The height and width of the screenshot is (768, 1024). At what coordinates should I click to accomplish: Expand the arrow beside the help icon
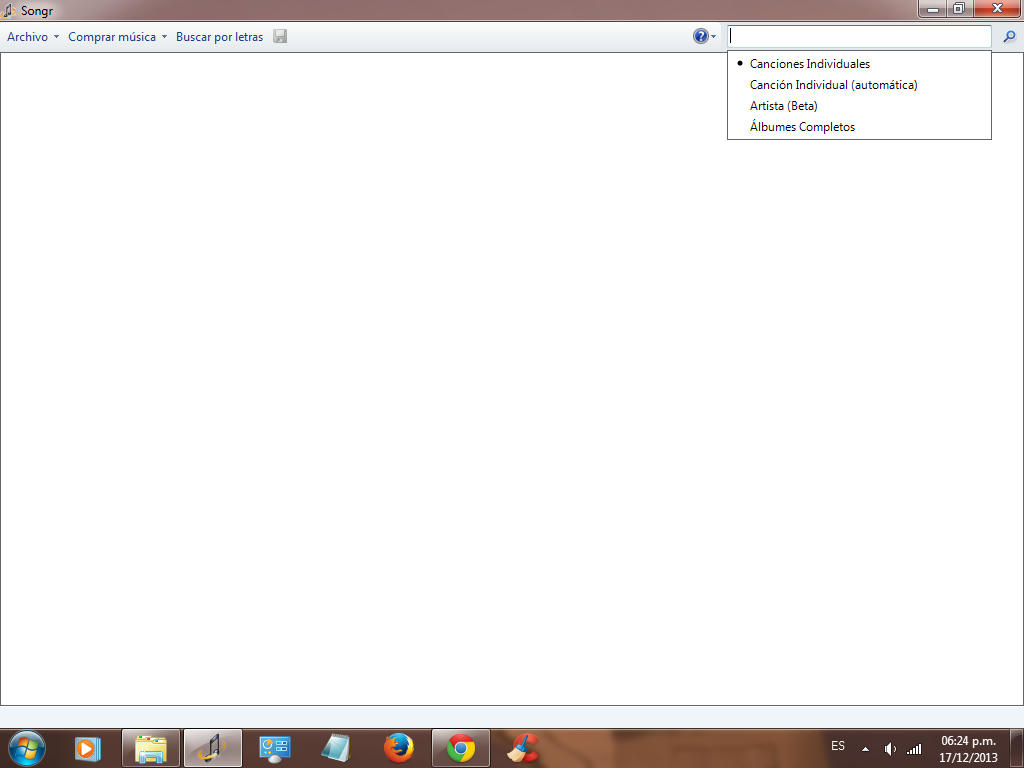click(x=713, y=37)
